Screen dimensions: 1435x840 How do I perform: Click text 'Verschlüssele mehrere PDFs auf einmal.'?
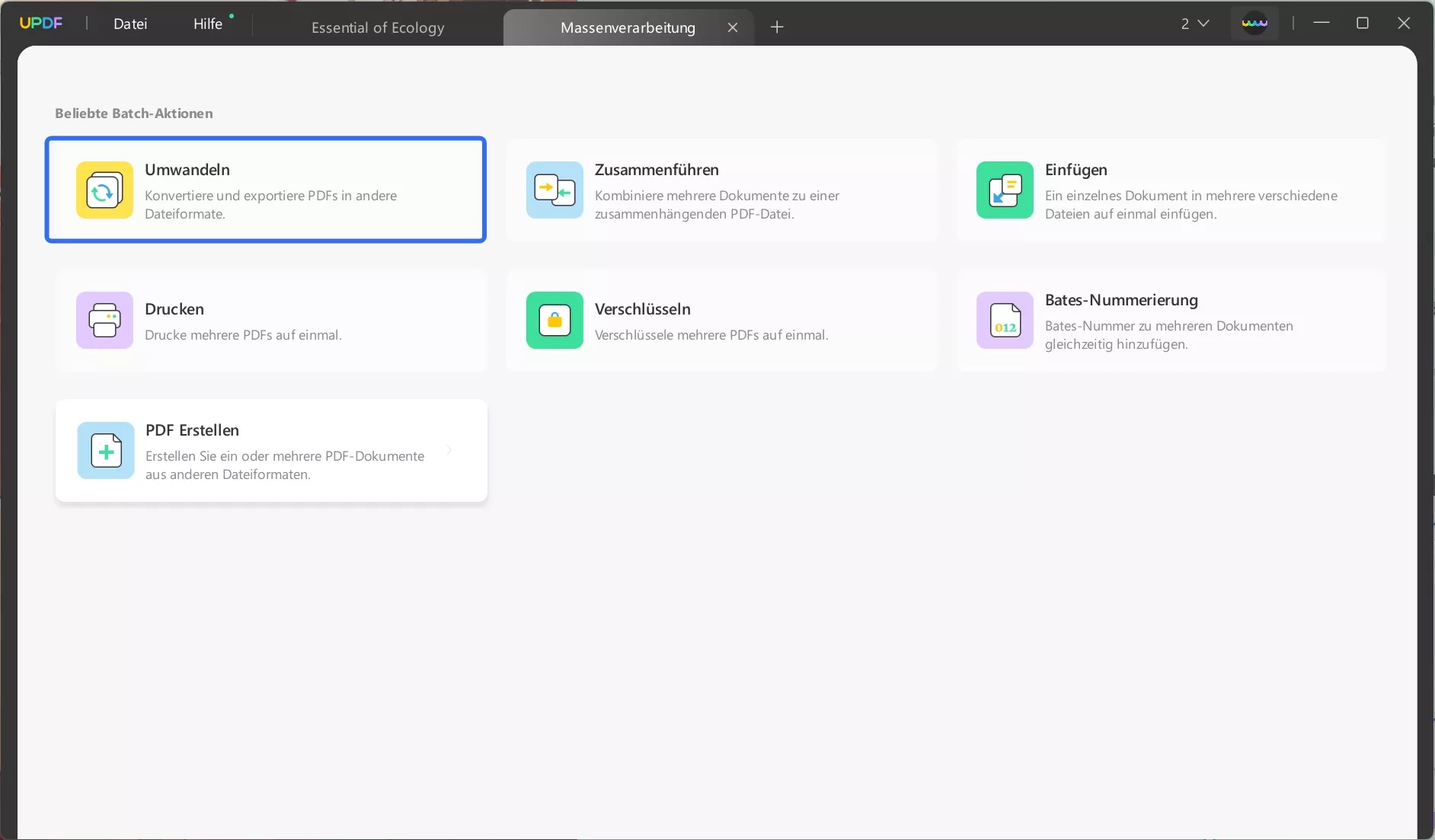[711, 335]
